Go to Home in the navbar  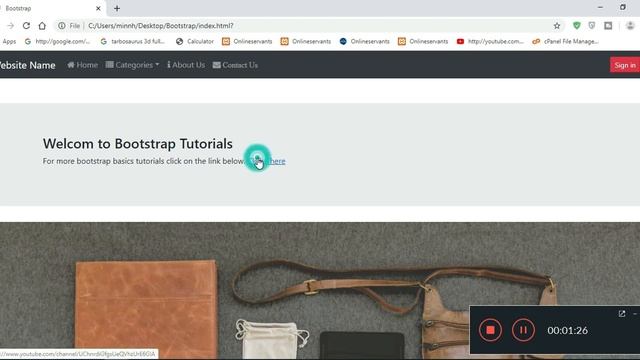(x=82, y=65)
